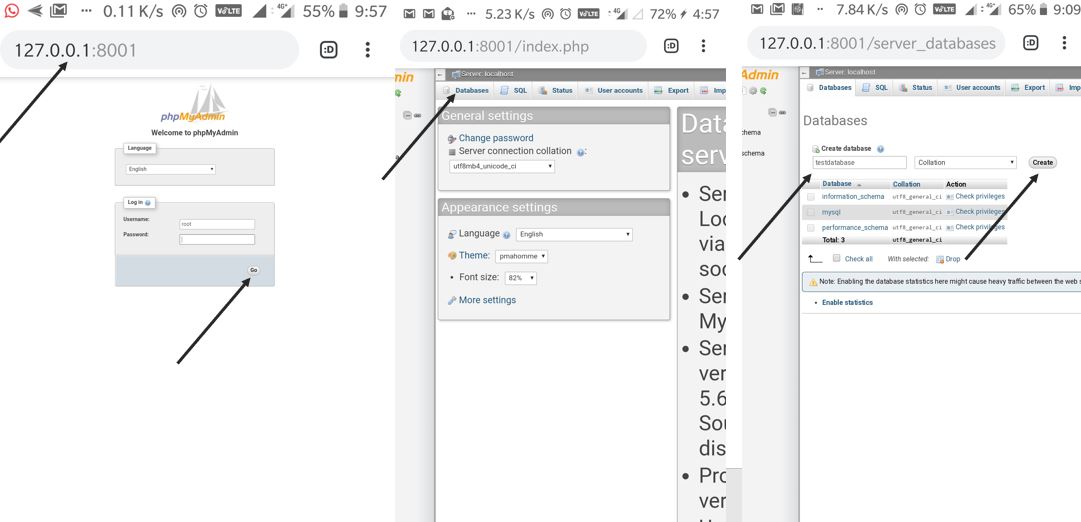The width and height of the screenshot is (1081, 522).
Task: Open three-dot menu of login page browser
Action: pyautogui.click(x=367, y=50)
